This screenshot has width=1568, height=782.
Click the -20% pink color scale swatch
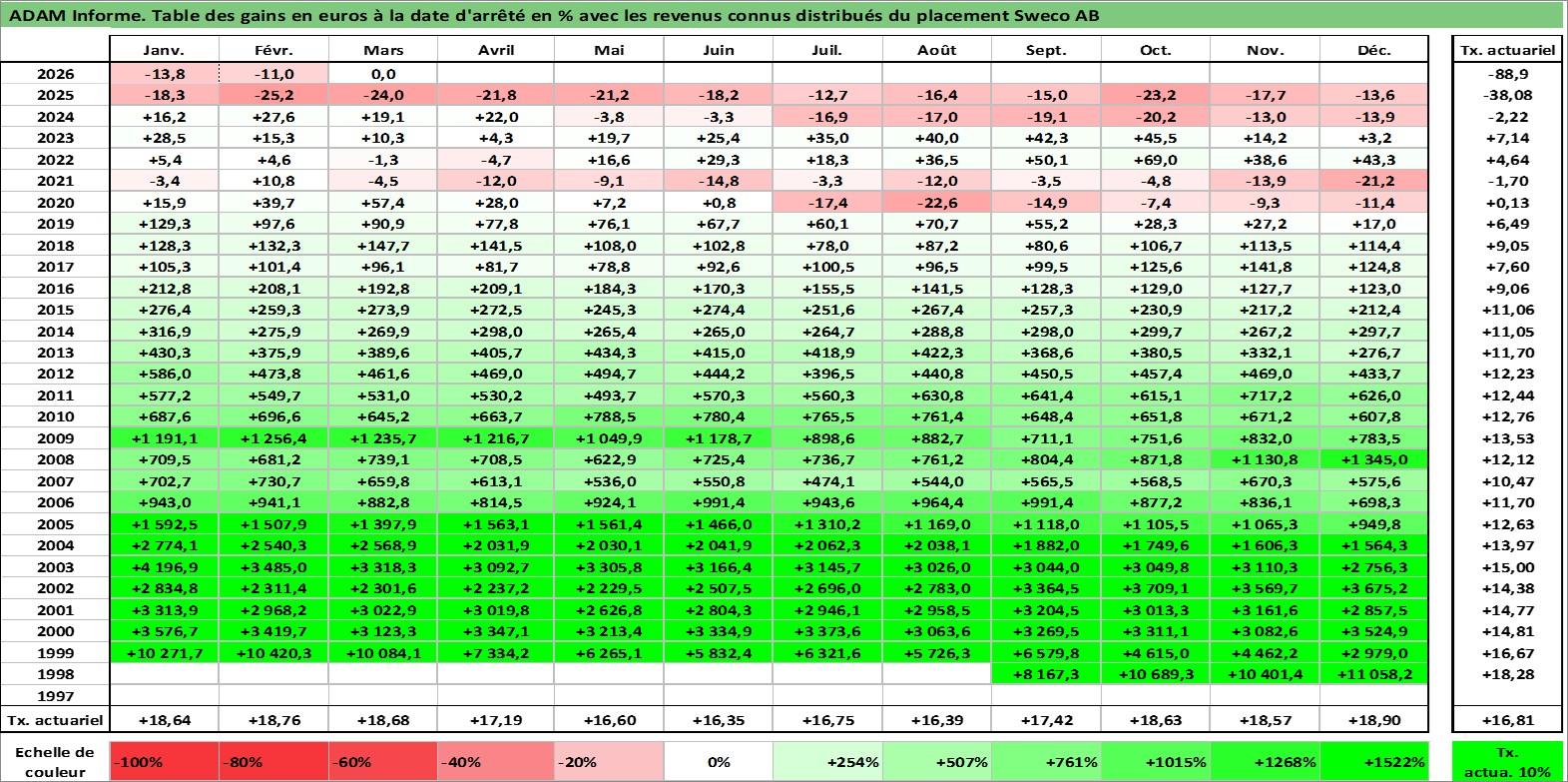609,761
